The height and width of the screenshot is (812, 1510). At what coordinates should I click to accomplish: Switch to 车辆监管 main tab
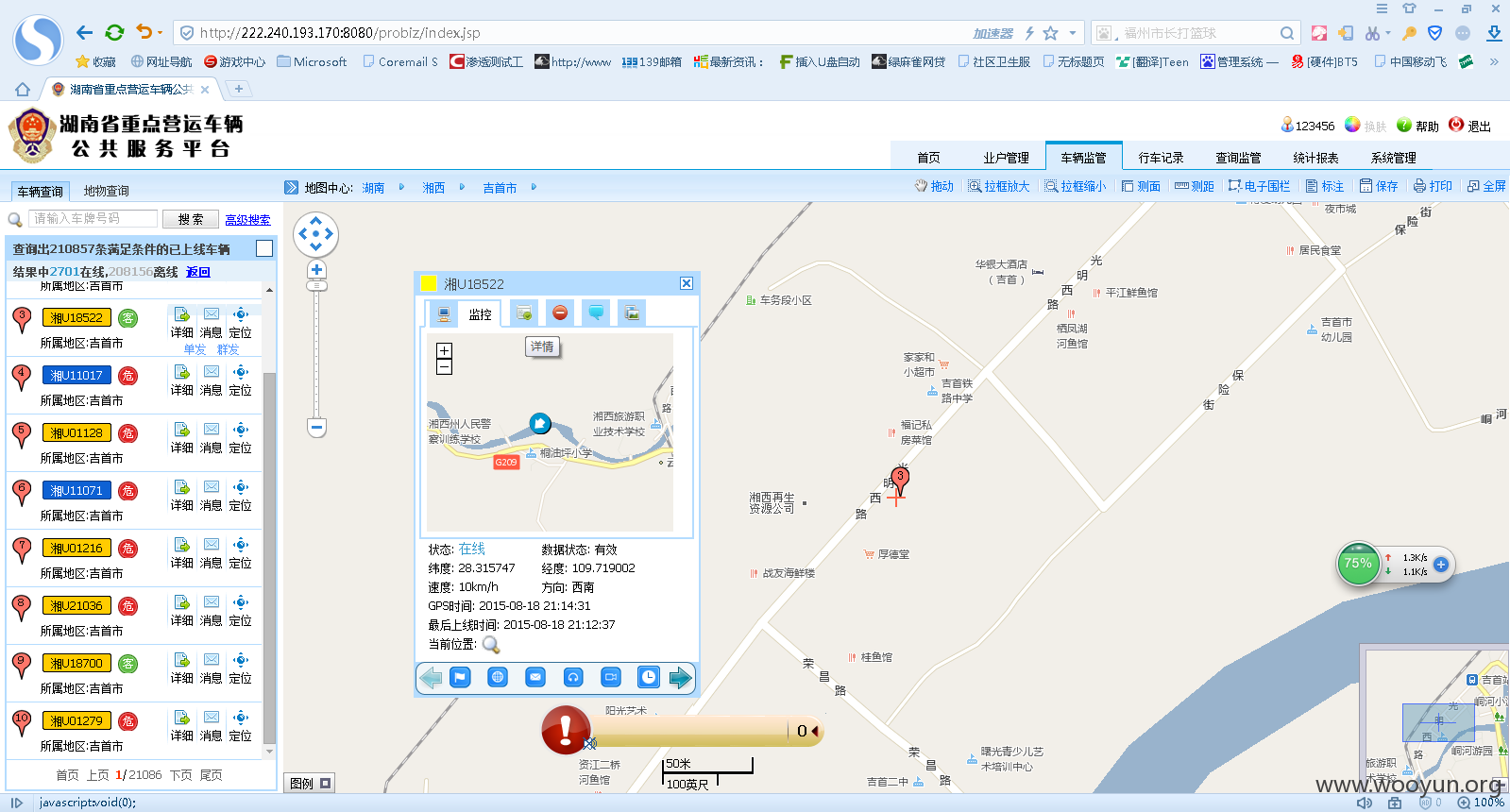point(1083,158)
